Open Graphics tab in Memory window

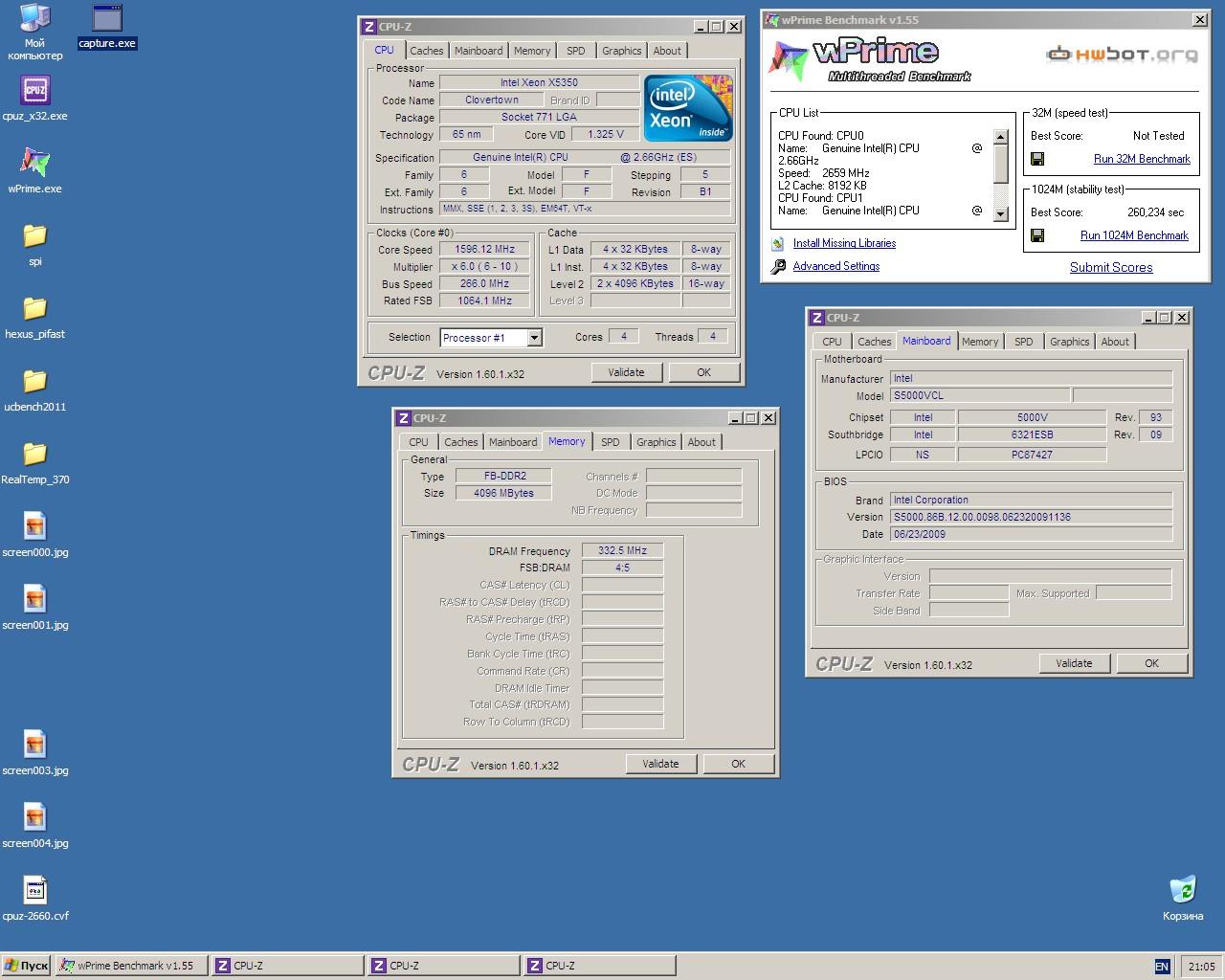tap(656, 442)
